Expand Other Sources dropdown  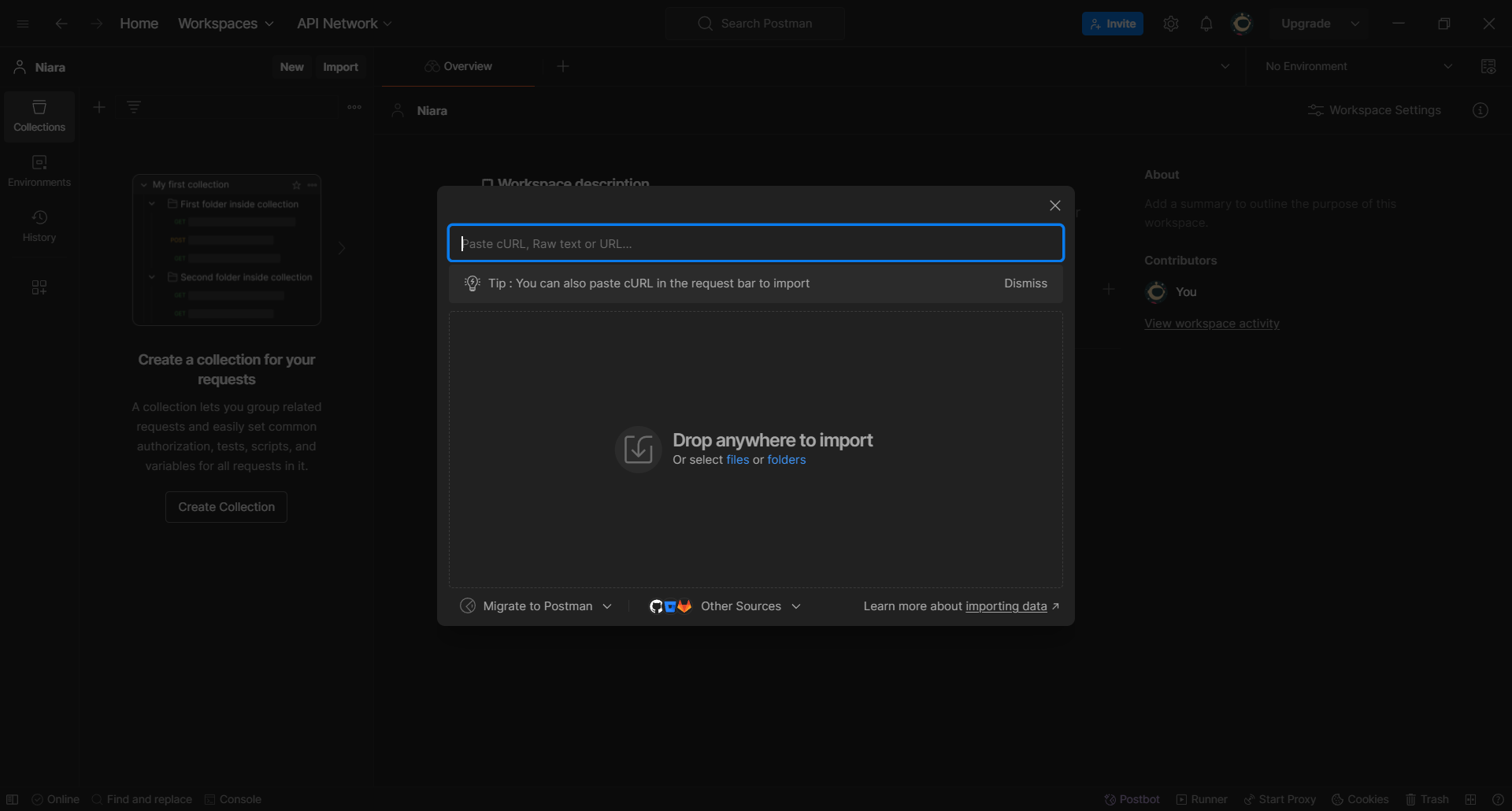(x=725, y=605)
